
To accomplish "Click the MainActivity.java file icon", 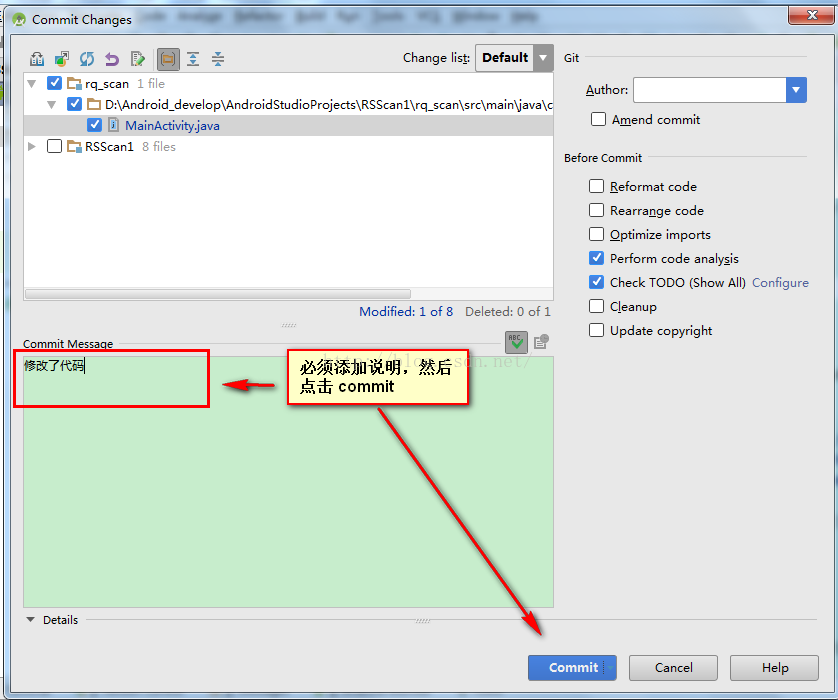I will (113, 125).
